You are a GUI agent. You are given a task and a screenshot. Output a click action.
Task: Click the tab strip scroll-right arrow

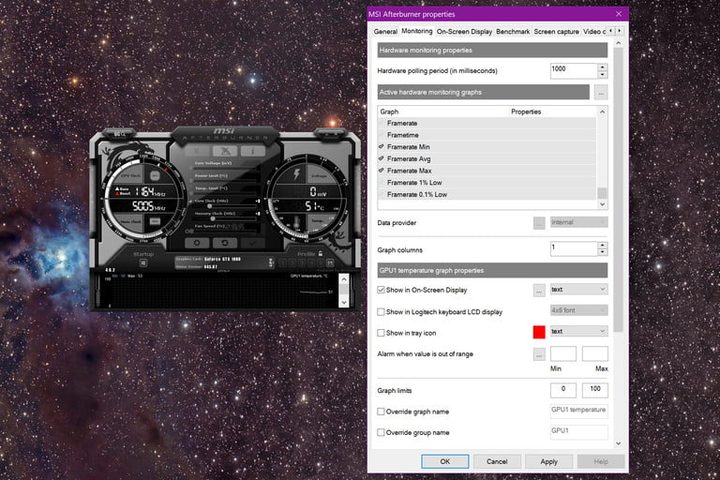click(x=619, y=31)
